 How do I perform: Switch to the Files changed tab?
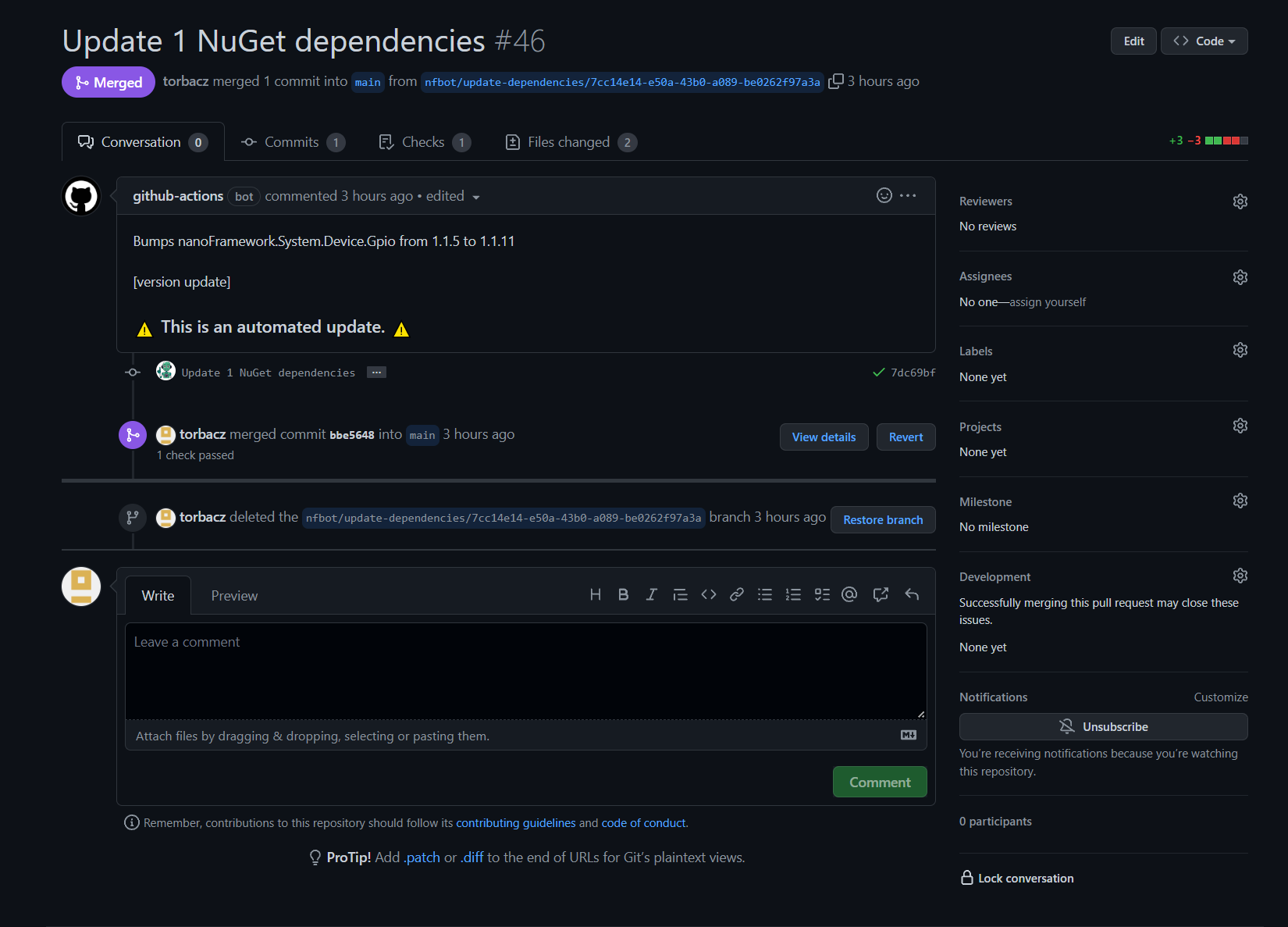tap(568, 141)
